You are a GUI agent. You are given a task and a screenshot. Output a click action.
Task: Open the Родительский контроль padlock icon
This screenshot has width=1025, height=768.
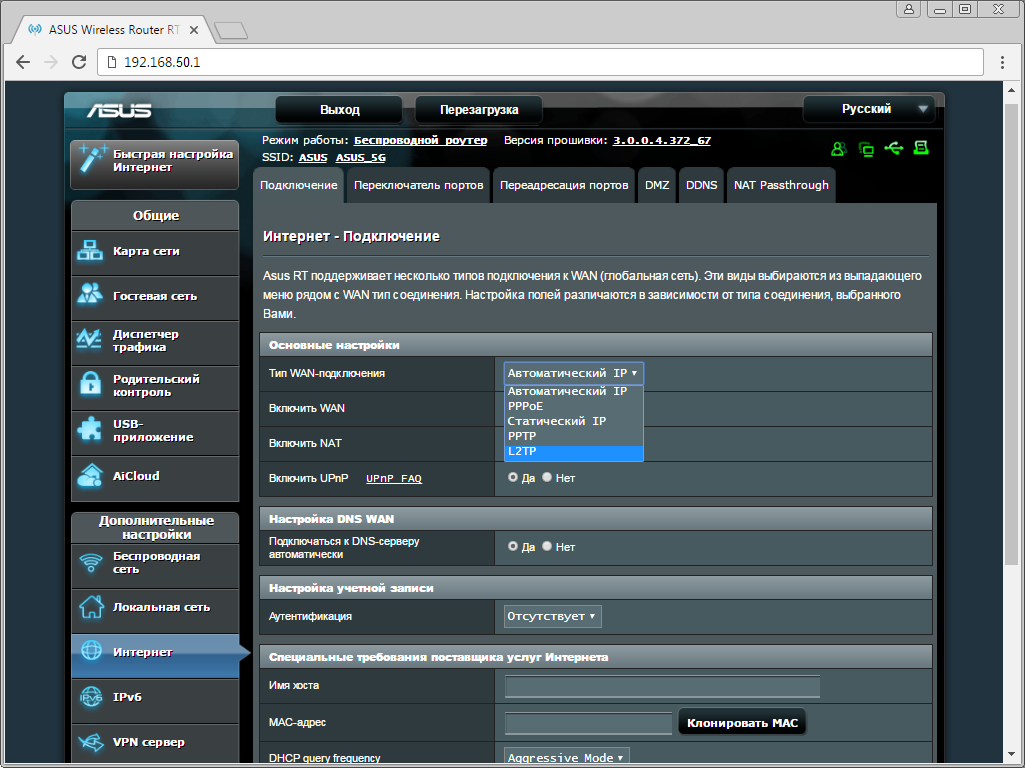(90, 384)
